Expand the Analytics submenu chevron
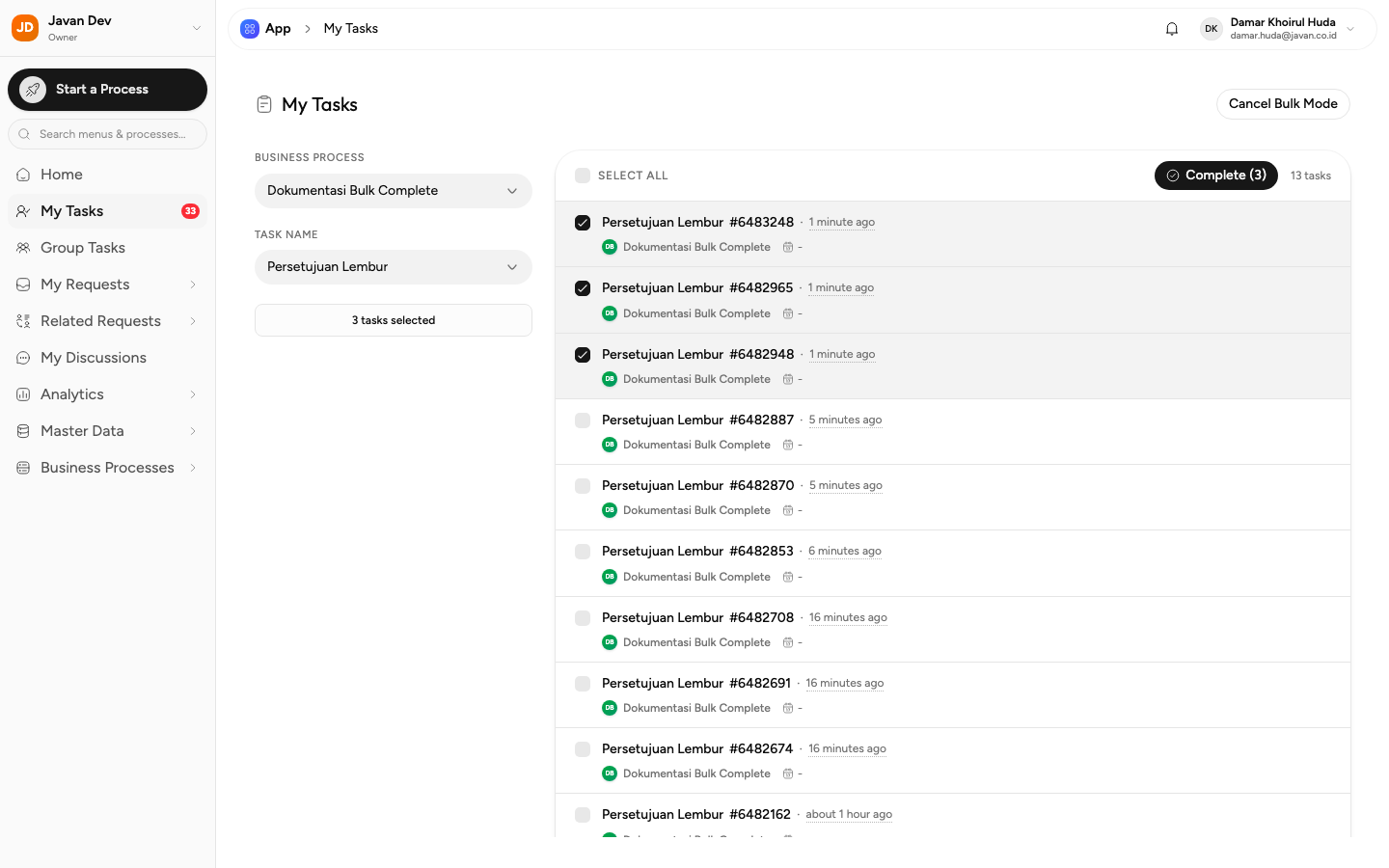The image size is (1389, 868). tap(193, 394)
